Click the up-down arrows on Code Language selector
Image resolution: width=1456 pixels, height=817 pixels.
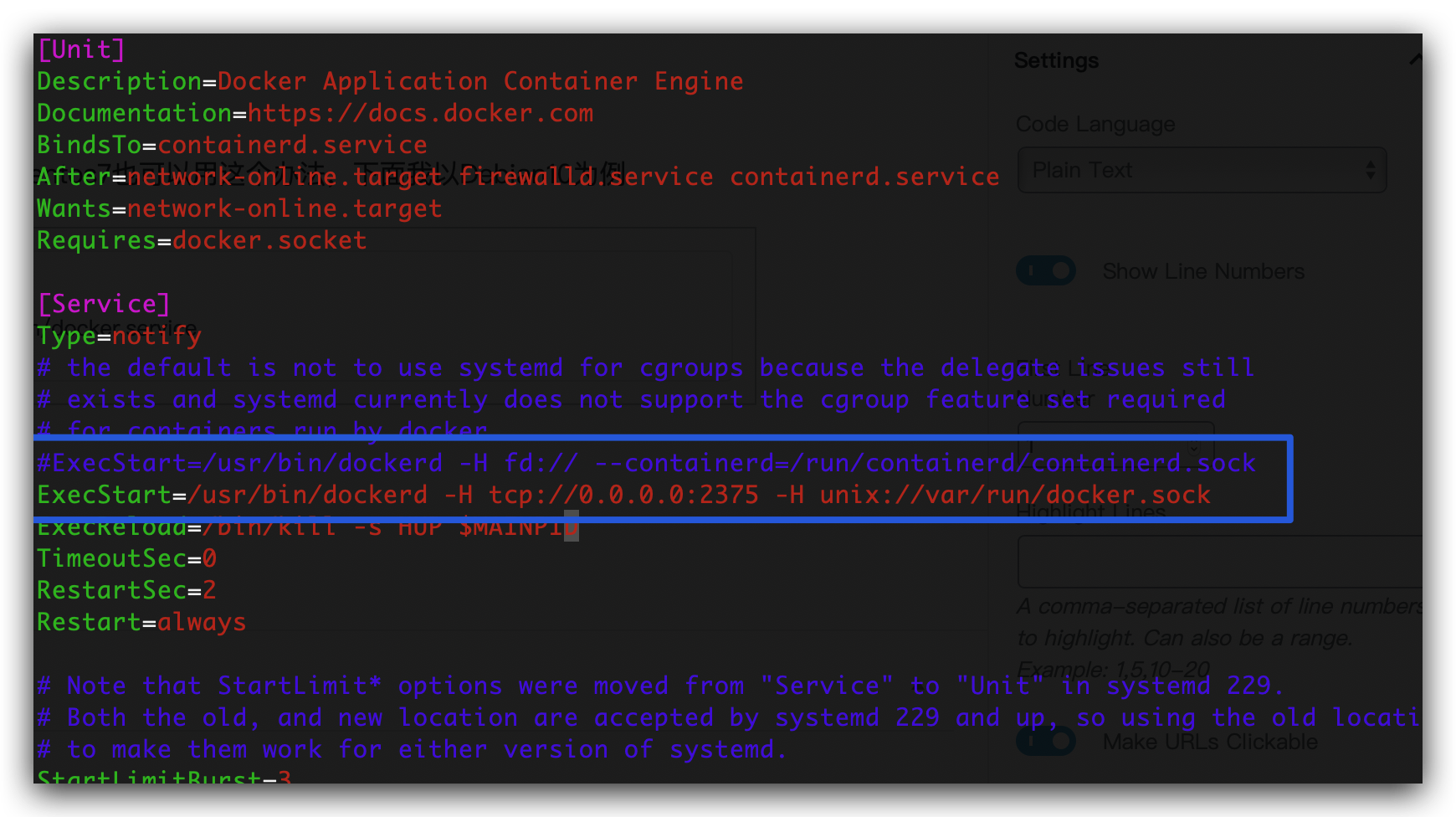1370,171
